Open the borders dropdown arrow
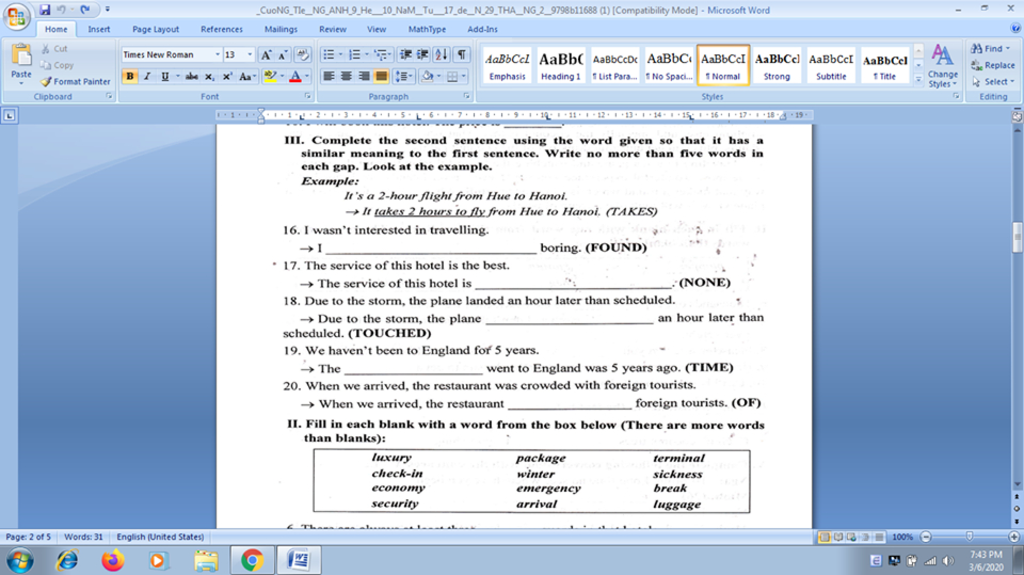Viewport: 1024px width, 575px height. pyautogui.click(x=464, y=76)
